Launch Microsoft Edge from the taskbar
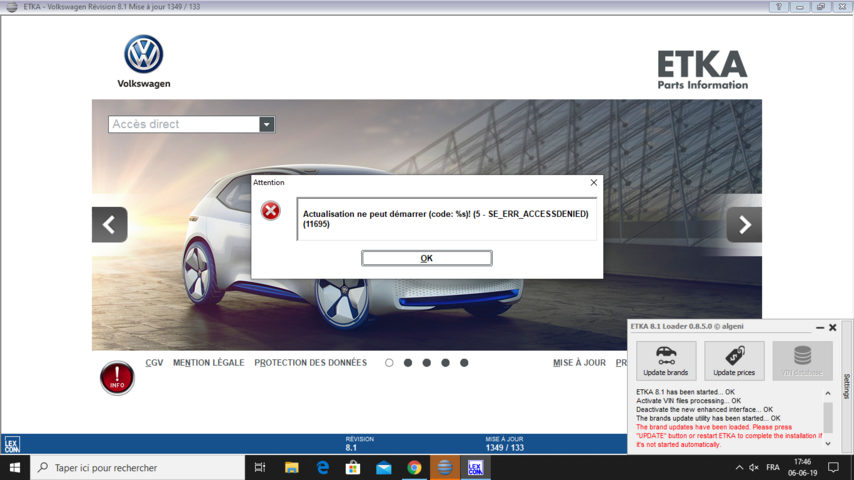Image resolution: width=854 pixels, height=480 pixels. (322, 467)
